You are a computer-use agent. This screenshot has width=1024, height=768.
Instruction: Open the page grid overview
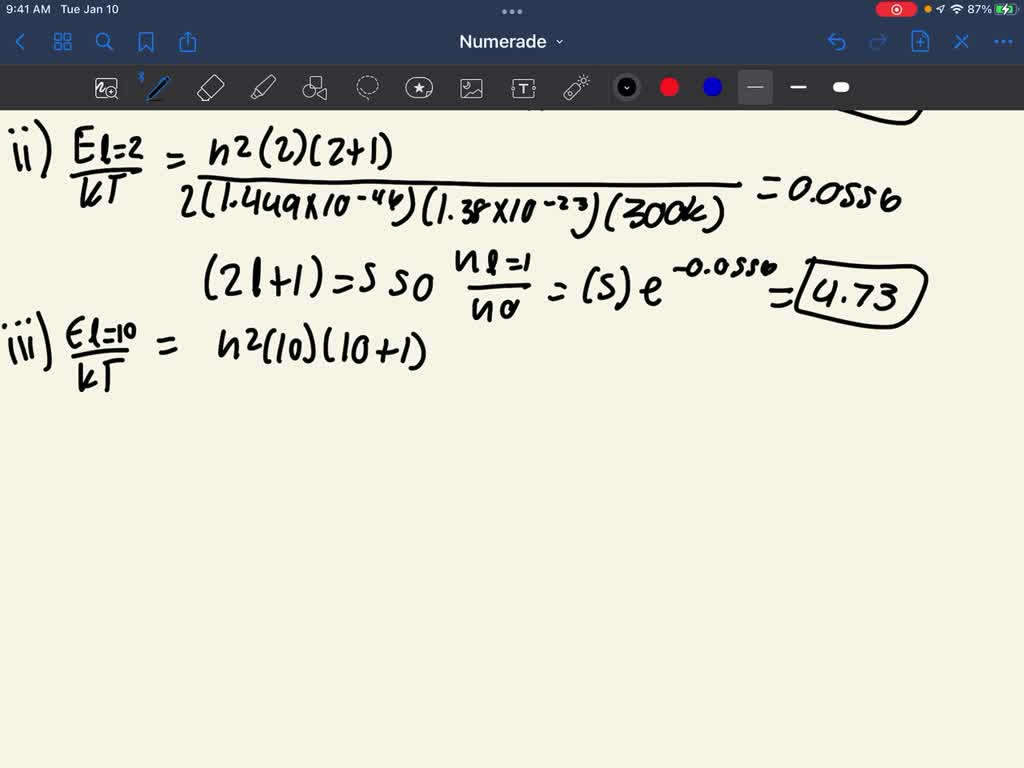[62, 42]
